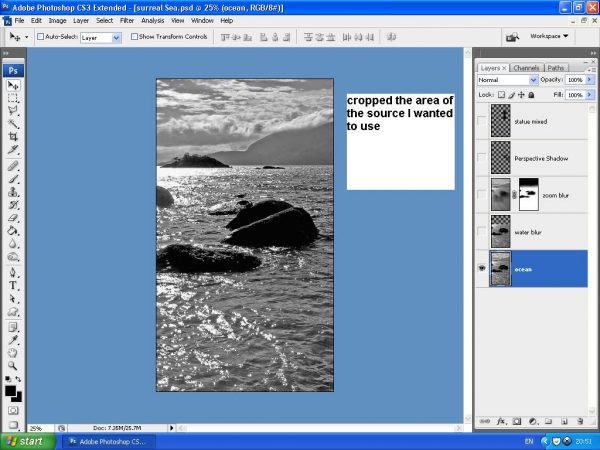Select the History Brush tool

click(13, 205)
